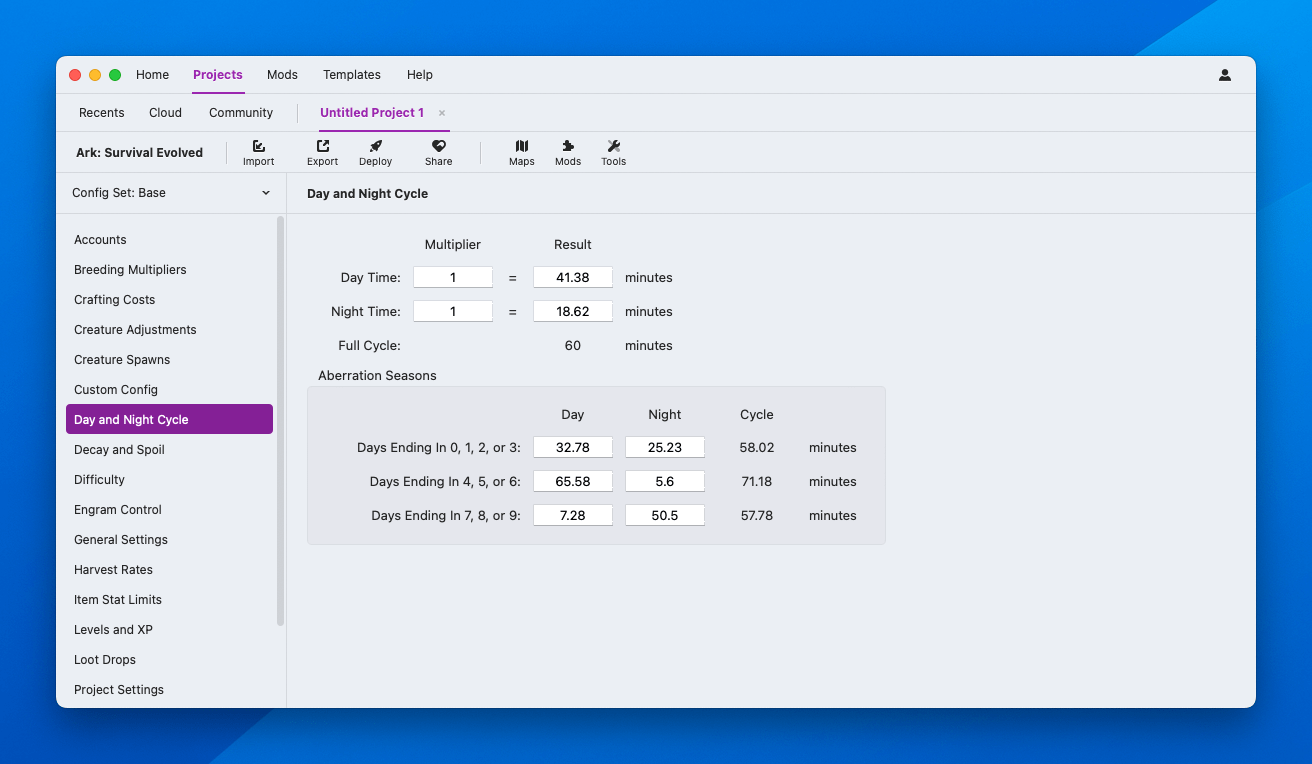This screenshot has width=1312, height=764.
Task: Select Project Settings in sidebar
Action: click(x=169, y=690)
